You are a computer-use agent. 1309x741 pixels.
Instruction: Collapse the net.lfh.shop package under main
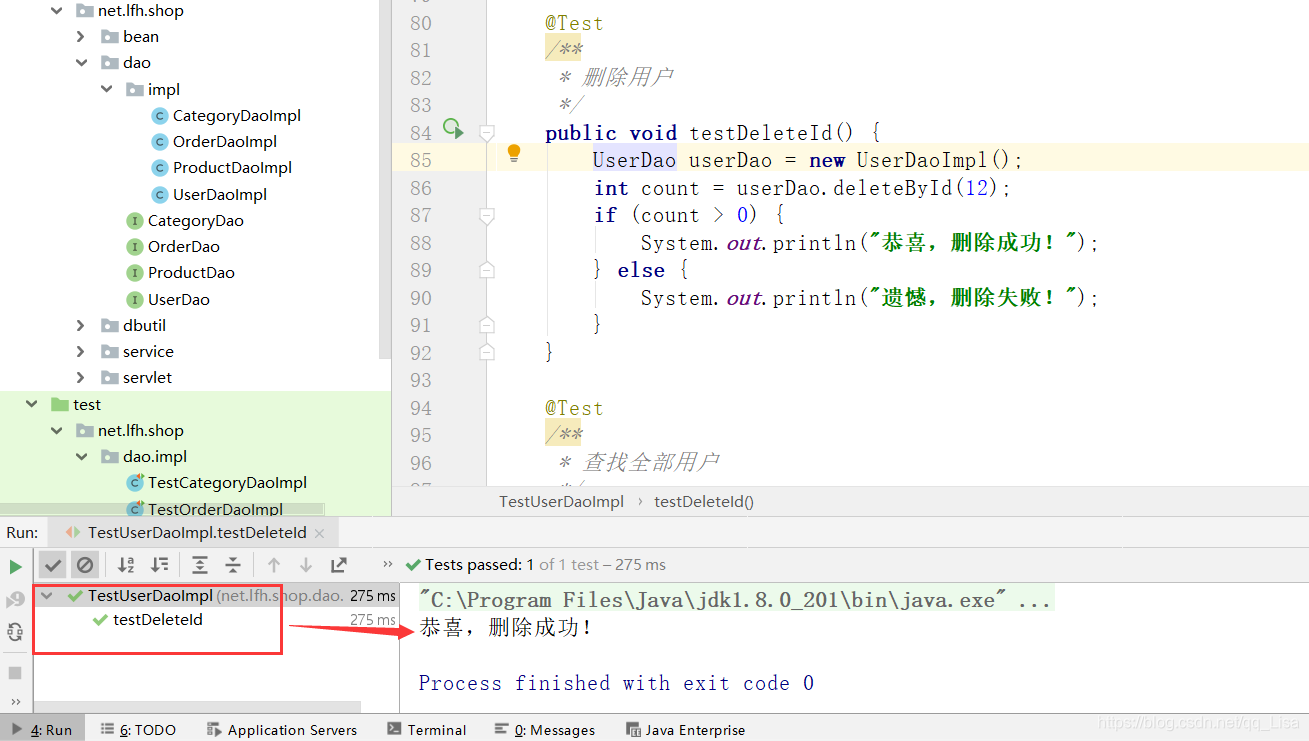tap(57, 11)
